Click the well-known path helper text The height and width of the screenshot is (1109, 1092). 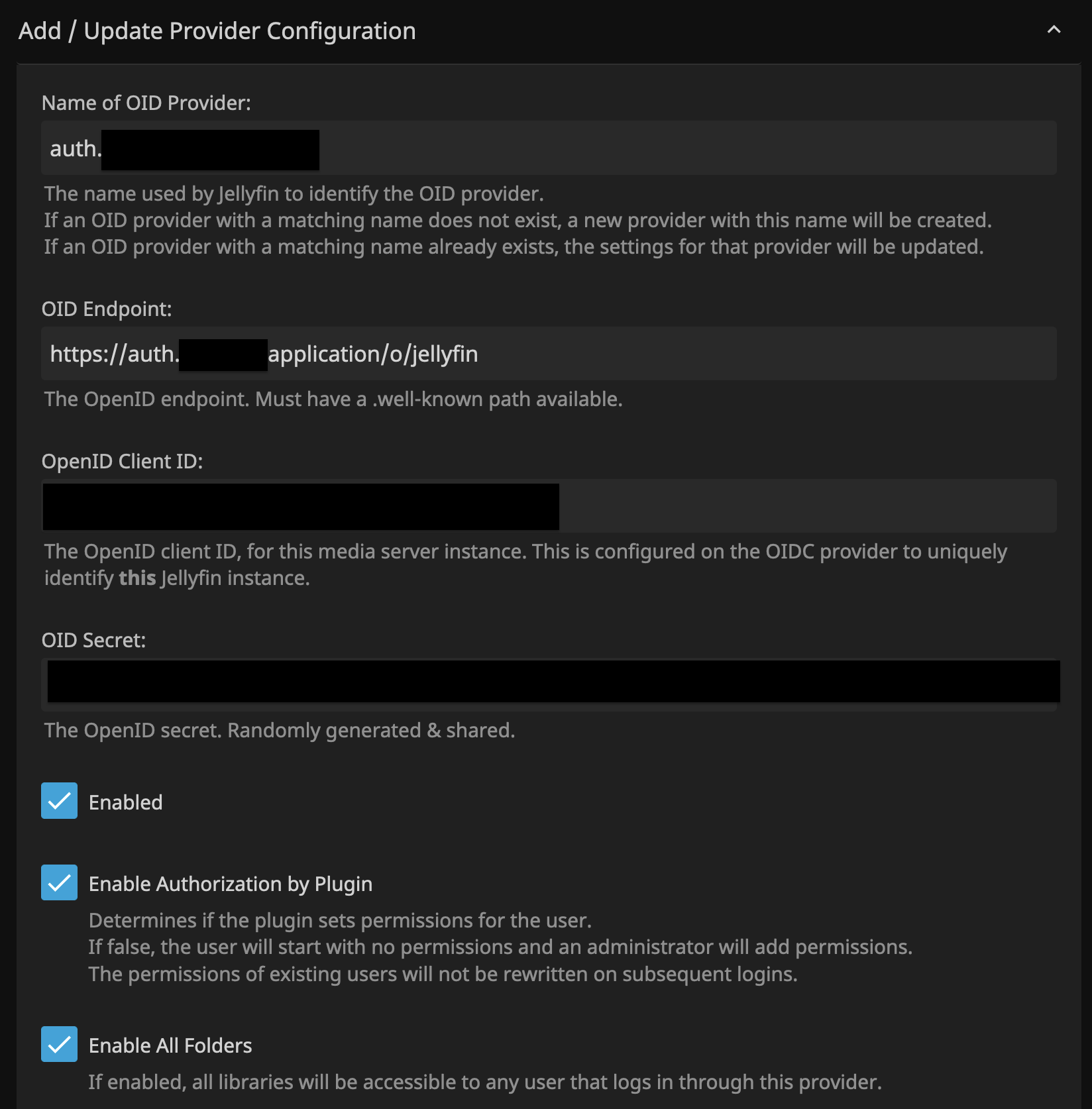(x=333, y=399)
